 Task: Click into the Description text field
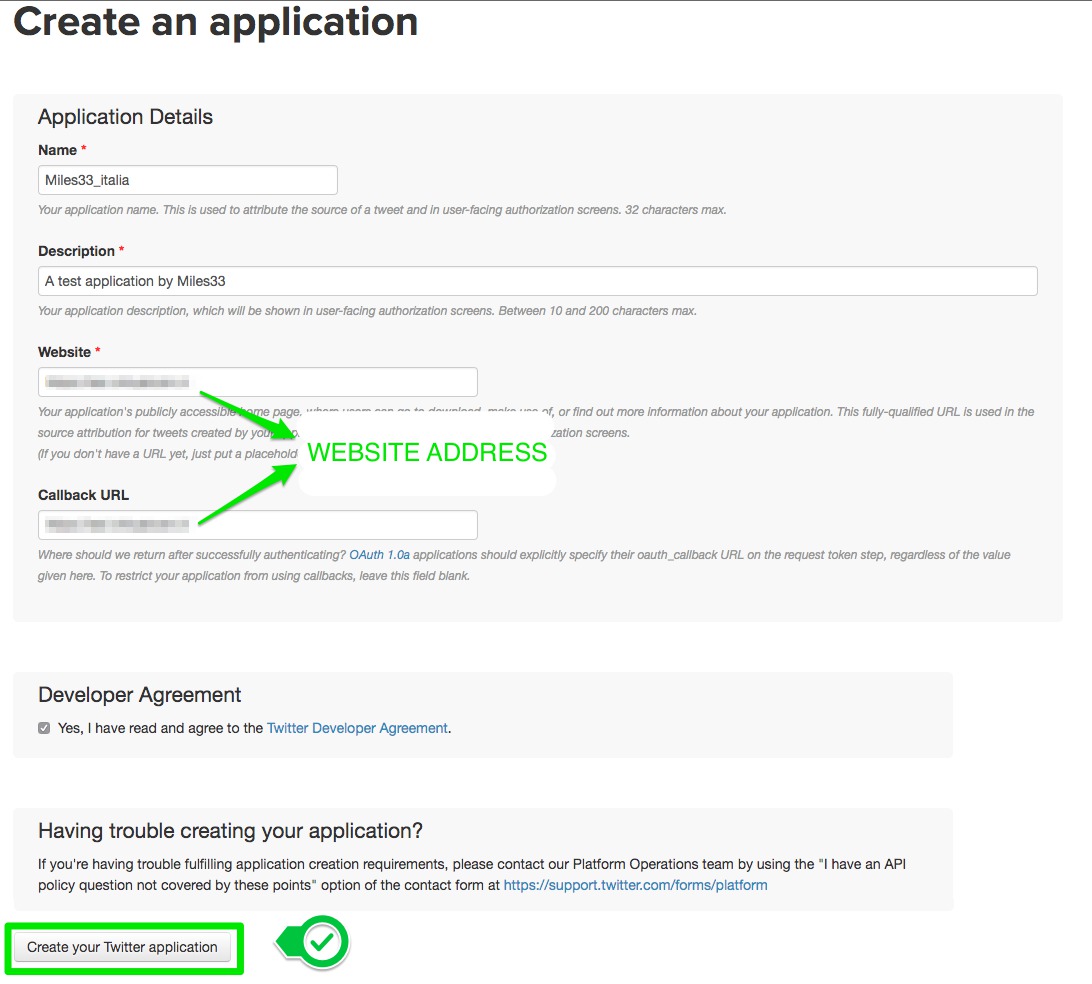click(x=537, y=281)
